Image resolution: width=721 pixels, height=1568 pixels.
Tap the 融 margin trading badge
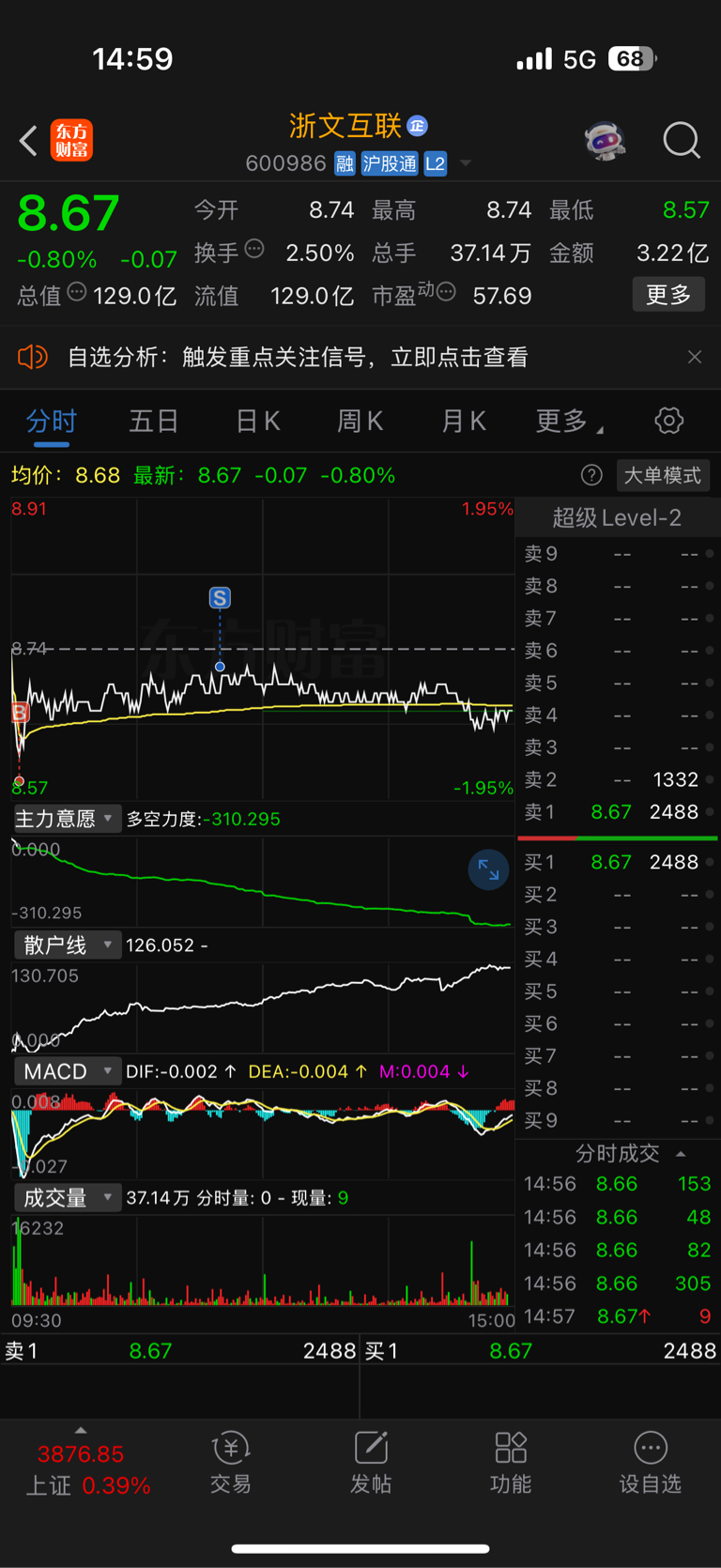pos(345,163)
